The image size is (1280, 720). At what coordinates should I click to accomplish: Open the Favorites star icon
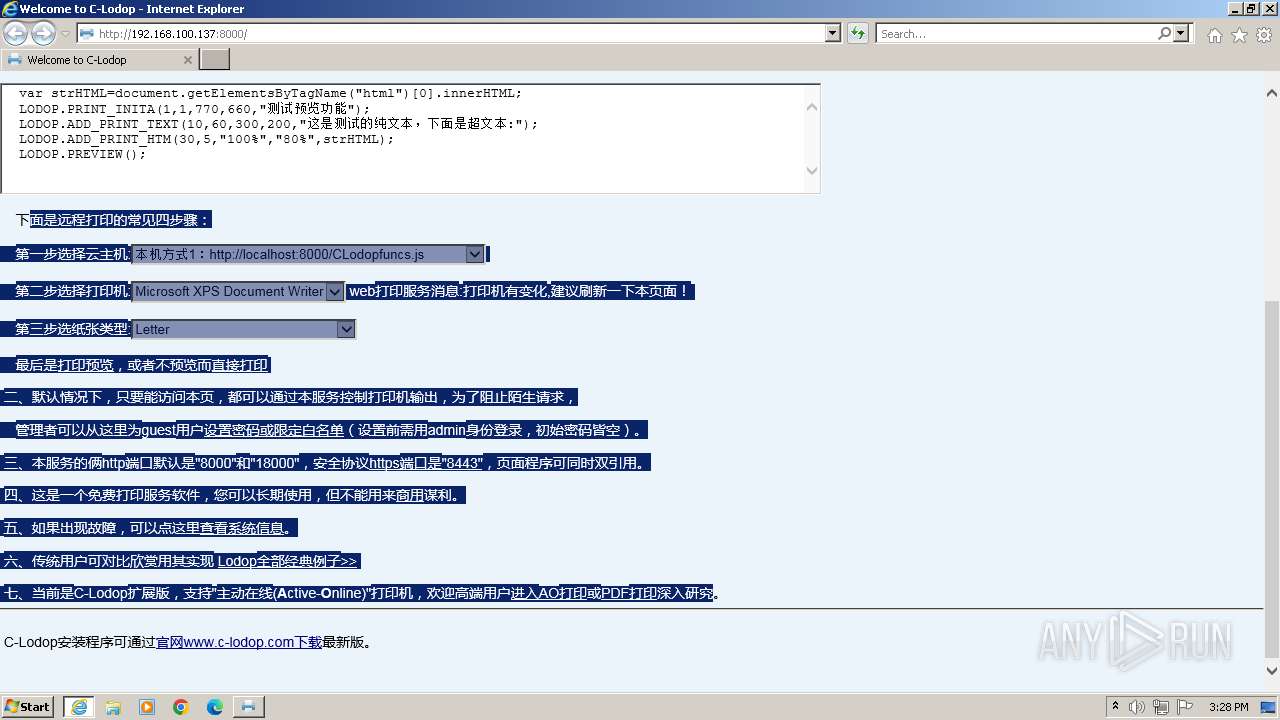(1239, 35)
